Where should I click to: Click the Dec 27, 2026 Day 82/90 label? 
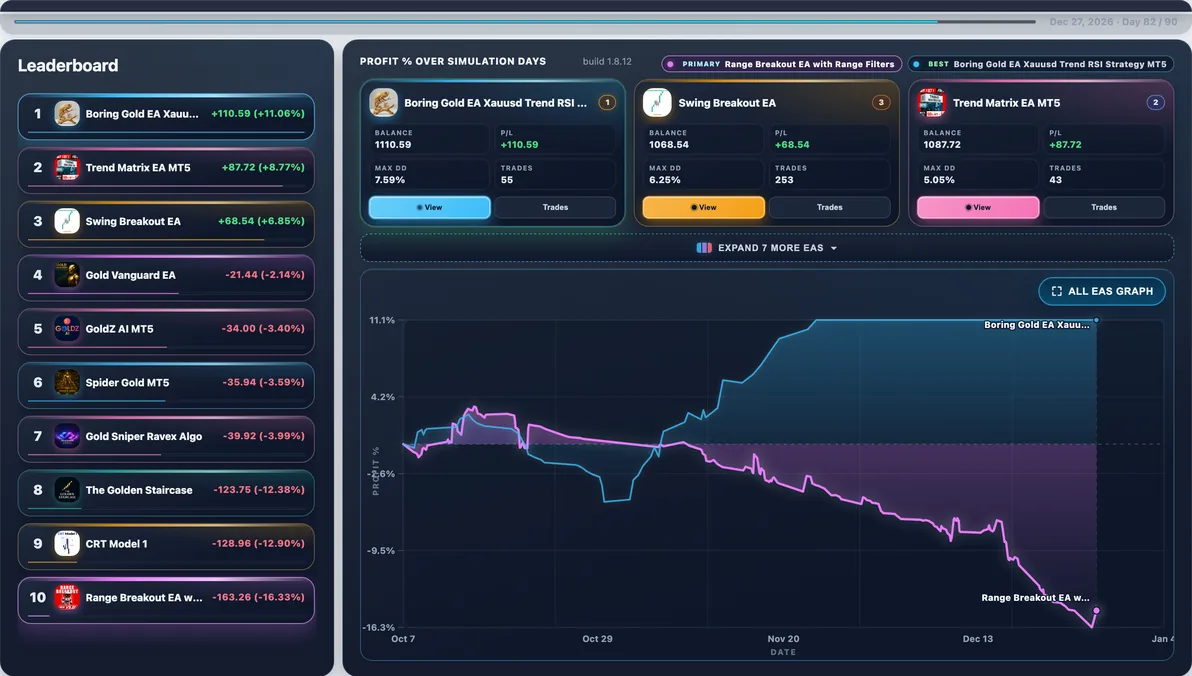pyautogui.click(x=1114, y=22)
